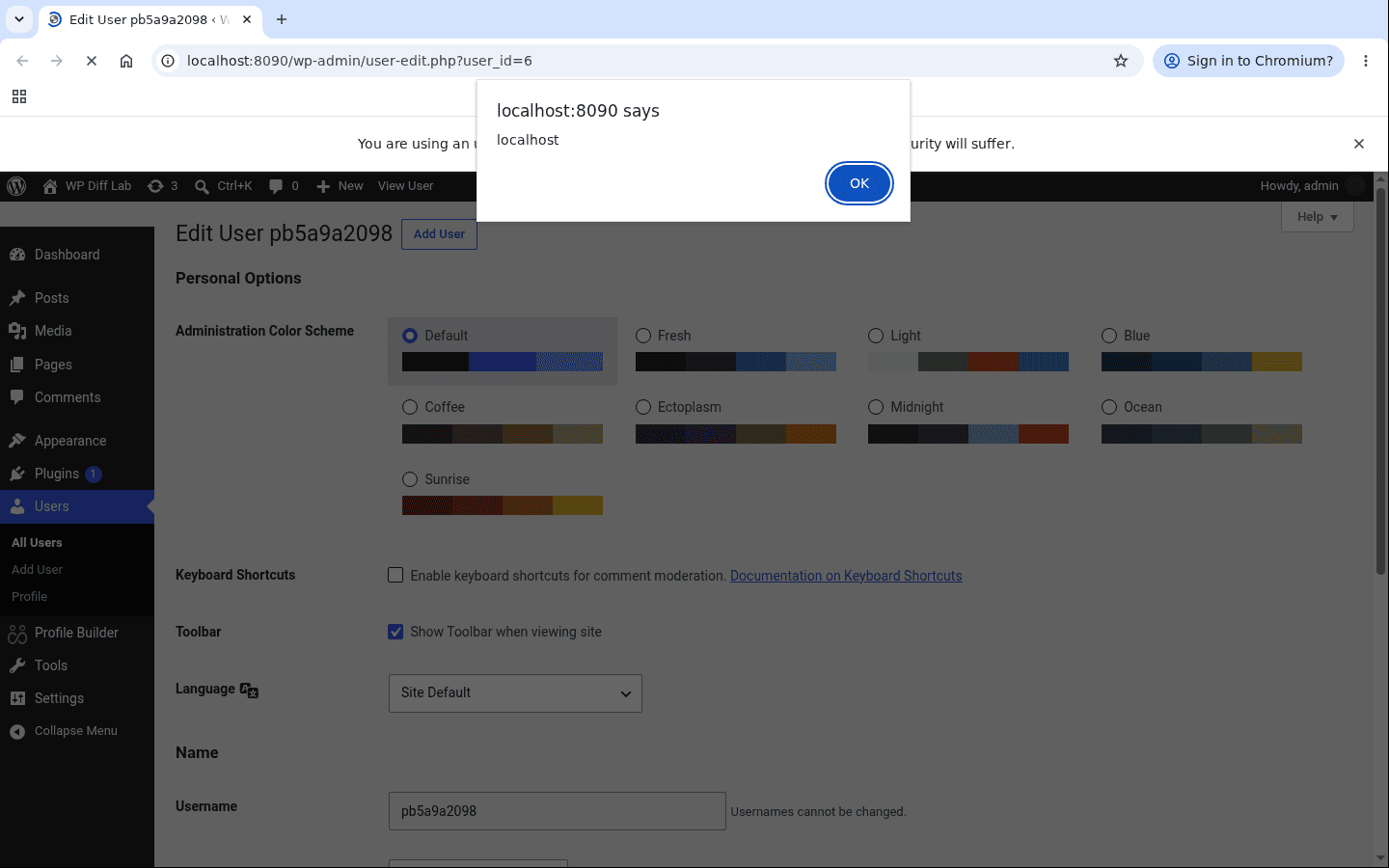Click the updates icon showing 3
This screenshot has width=1389, height=868.
155,186
